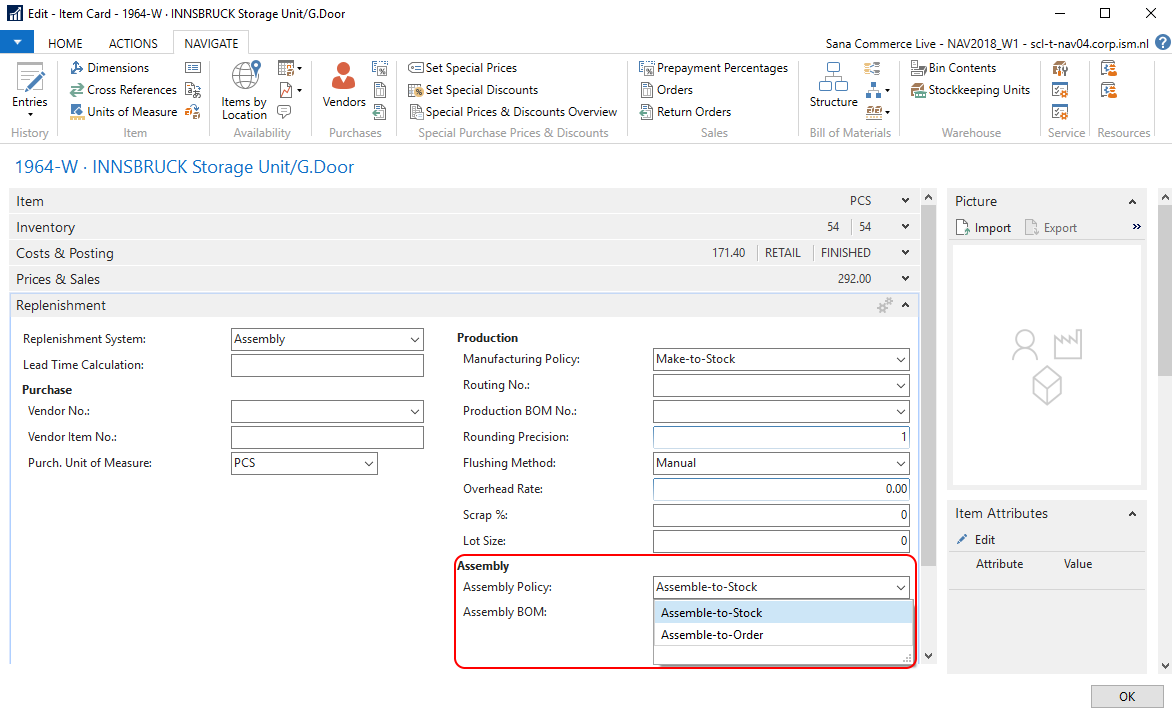Open Prepayment Percentages

[x=721, y=68]
